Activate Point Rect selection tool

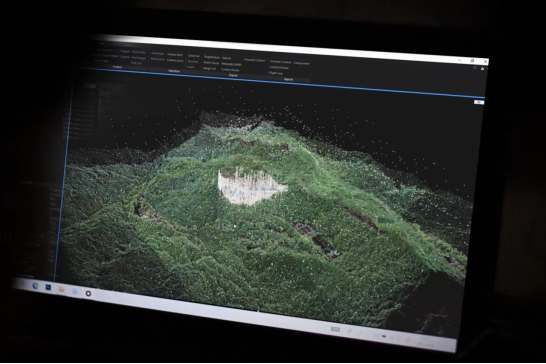pos(157,54)
